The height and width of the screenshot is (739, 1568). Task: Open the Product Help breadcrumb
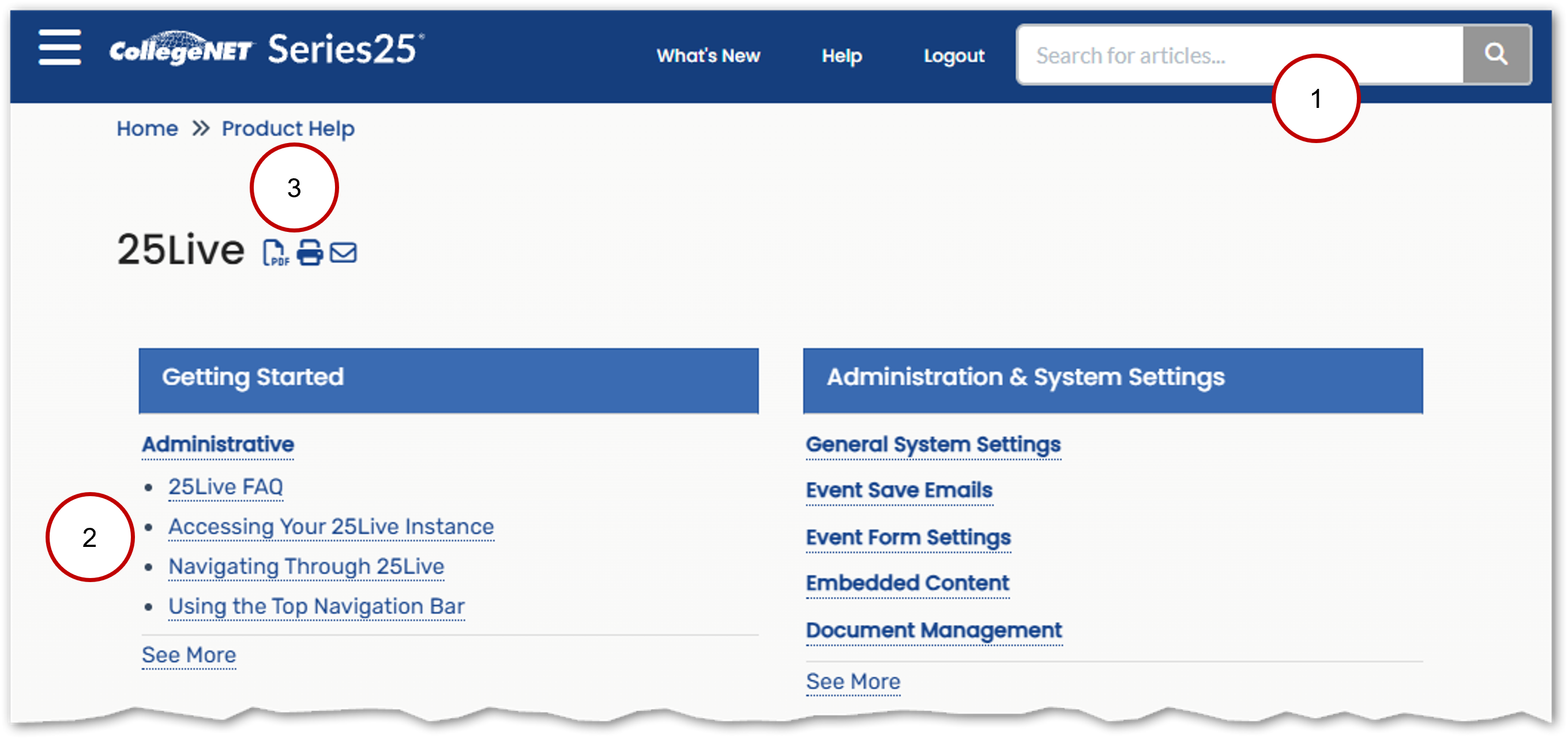(288, 129)
